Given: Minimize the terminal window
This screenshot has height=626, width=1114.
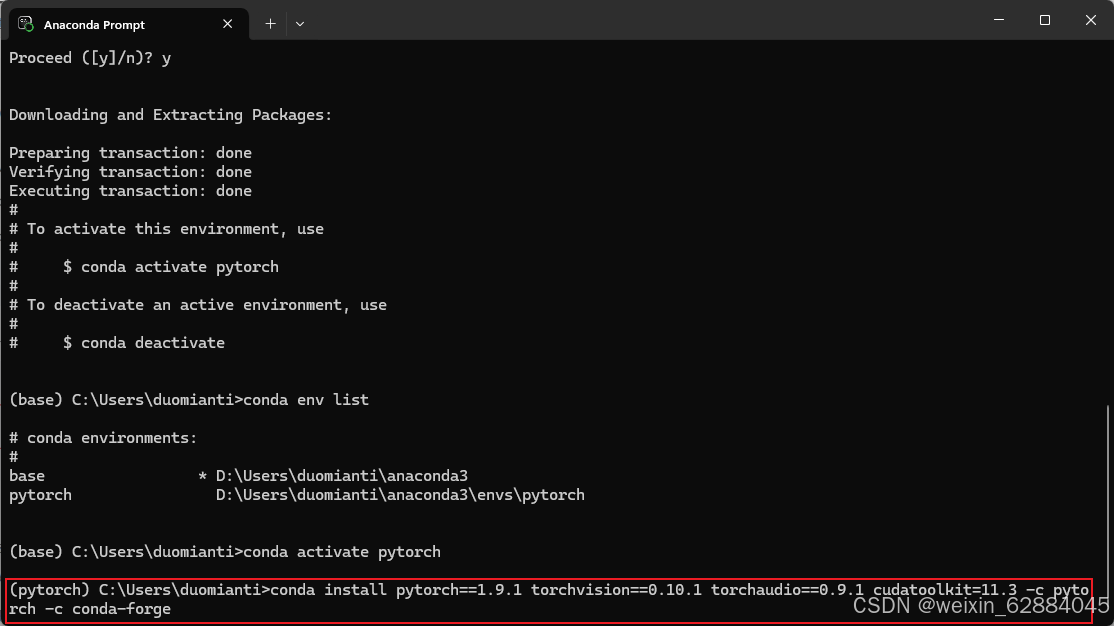Looking at the screenshot, I should click(999, 20).
